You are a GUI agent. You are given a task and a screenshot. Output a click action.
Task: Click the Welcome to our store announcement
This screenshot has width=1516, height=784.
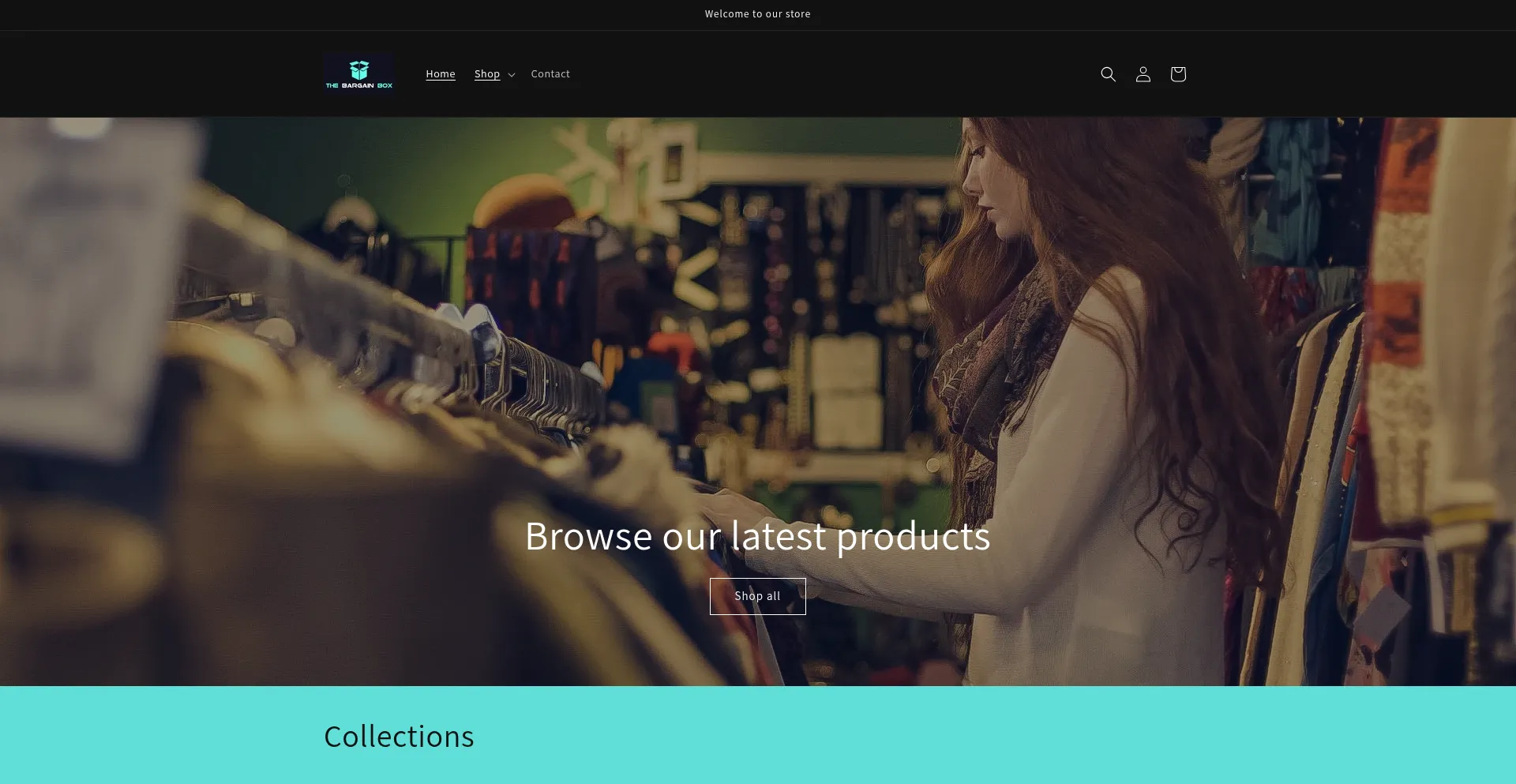pyautogui.click(x=757, y=14)
